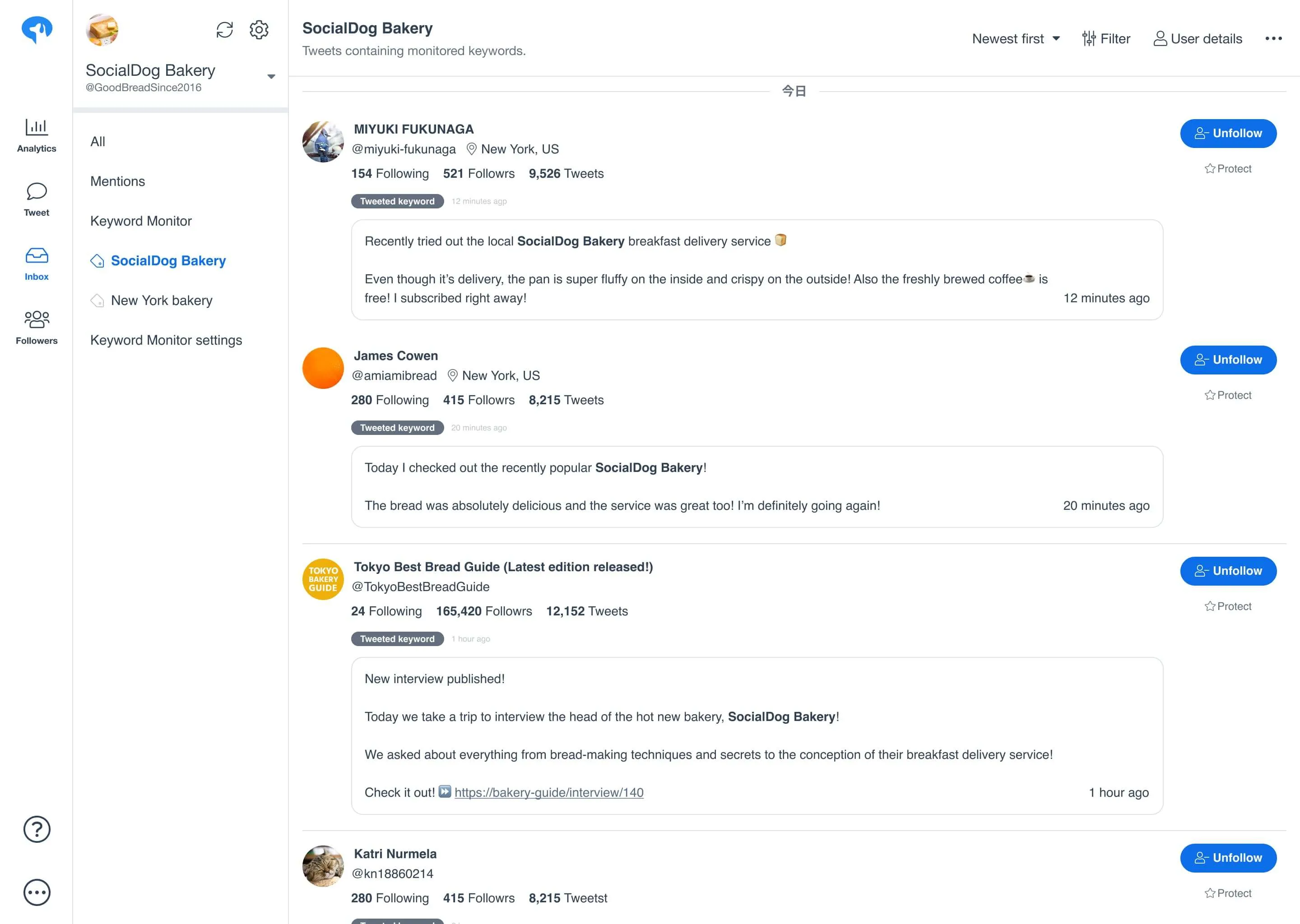The image size is (1300, 924).
Task: Click Katri Nurmela's cat profile picture
Action: [323, 865]
